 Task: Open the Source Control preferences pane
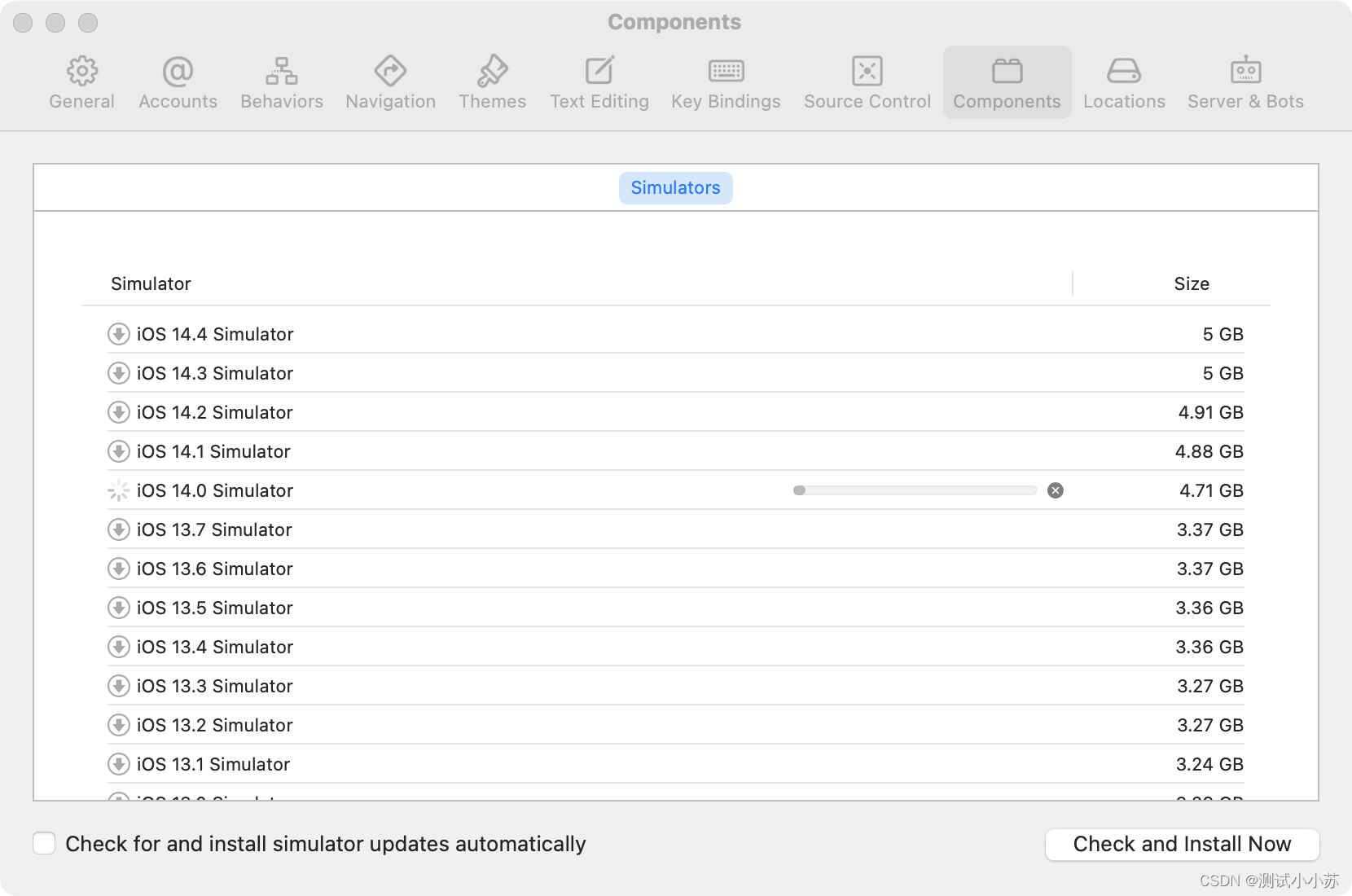[x=867, y=82]
